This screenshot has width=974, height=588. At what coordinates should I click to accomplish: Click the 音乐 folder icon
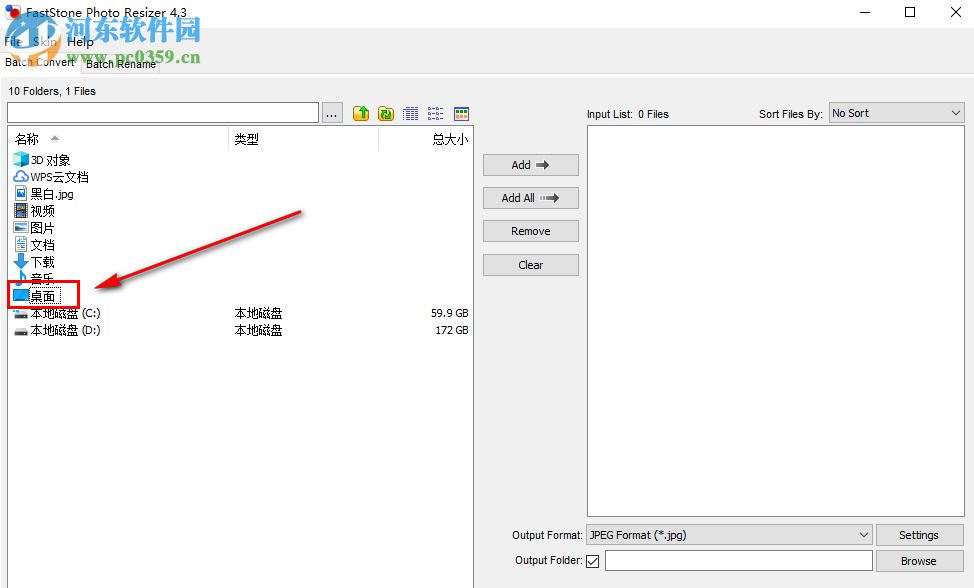21,278
